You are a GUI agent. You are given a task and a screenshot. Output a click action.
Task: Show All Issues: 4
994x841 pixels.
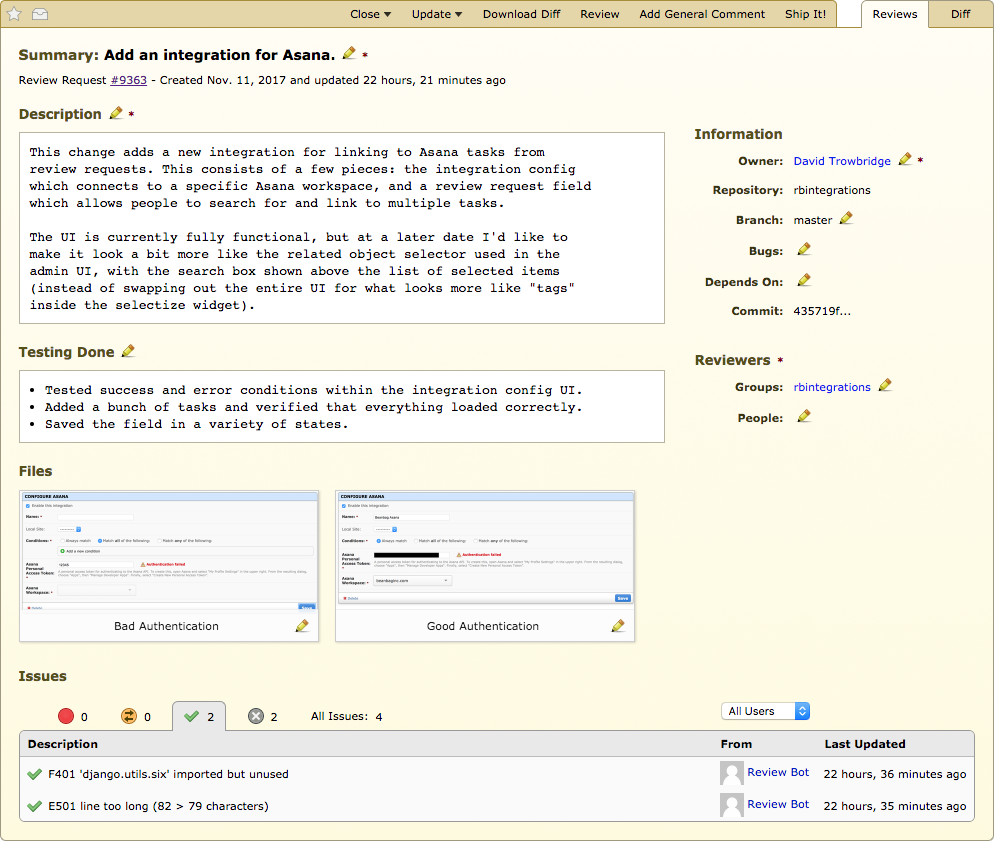click(346, 716)
